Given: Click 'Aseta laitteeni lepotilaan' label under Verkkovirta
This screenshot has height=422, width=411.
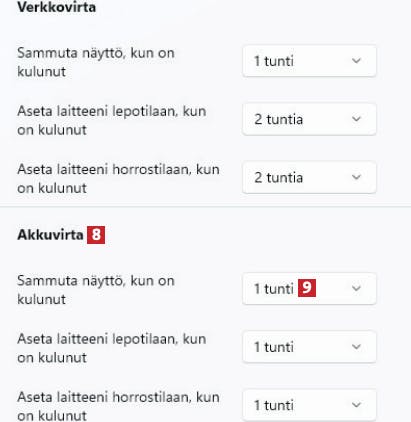Looking at the screenshot, I should pyautogui.click(x=112, y=120).
